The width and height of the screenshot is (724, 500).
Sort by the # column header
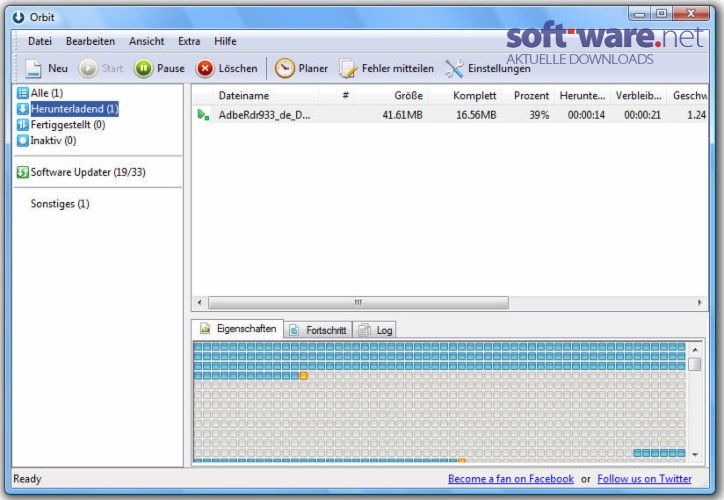coord(336,96)
